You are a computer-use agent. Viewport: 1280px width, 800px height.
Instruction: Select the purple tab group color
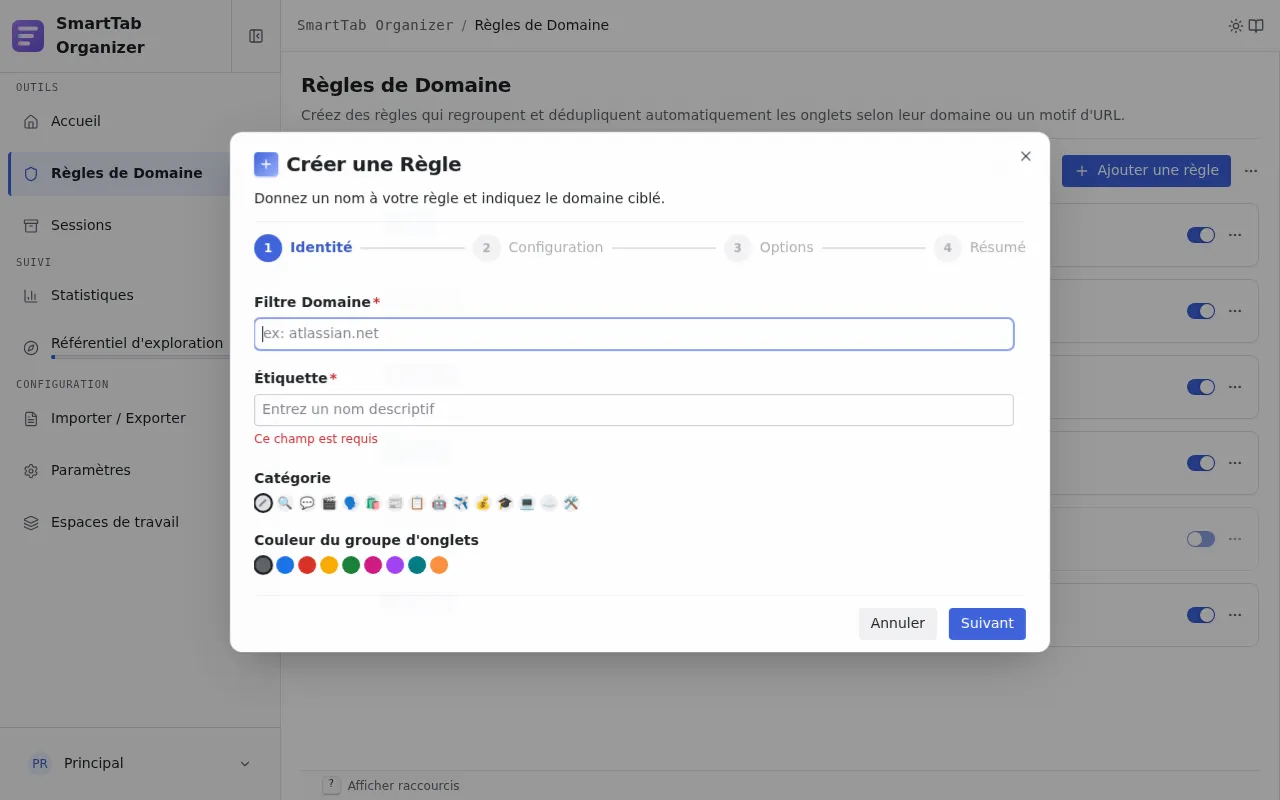(x=395, y=565)
